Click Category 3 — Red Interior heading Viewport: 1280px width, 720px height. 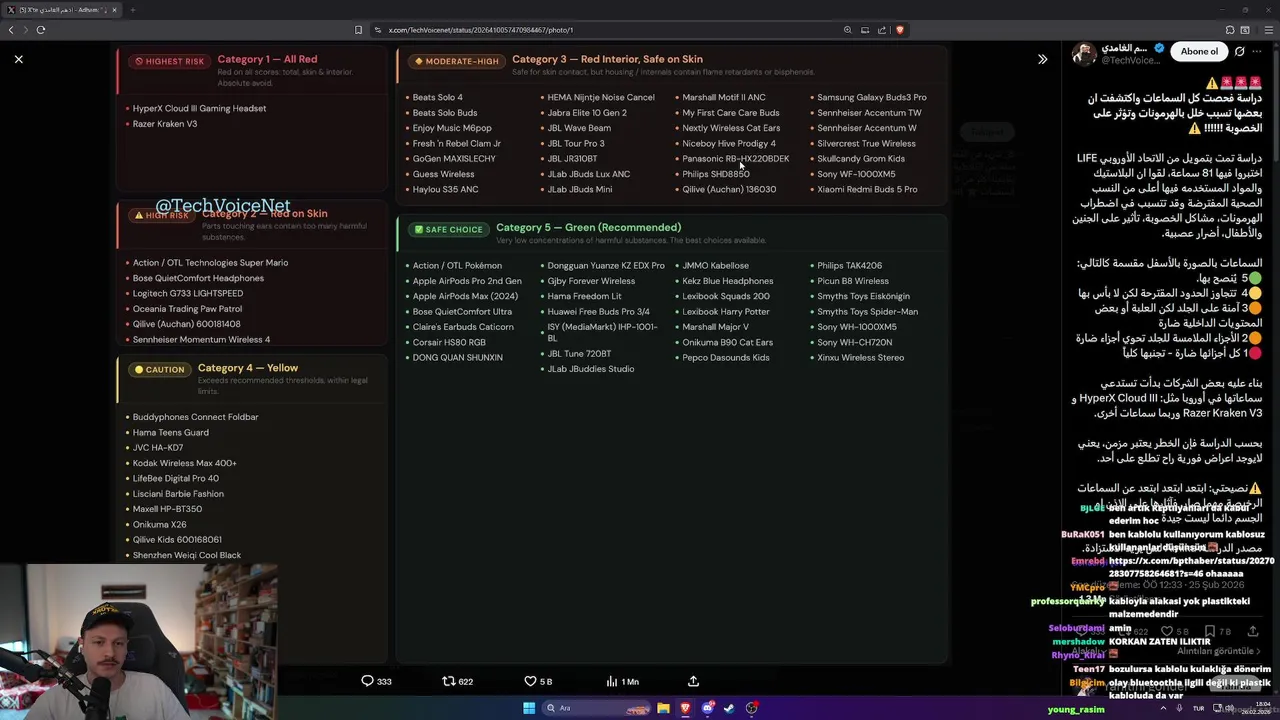607,59
